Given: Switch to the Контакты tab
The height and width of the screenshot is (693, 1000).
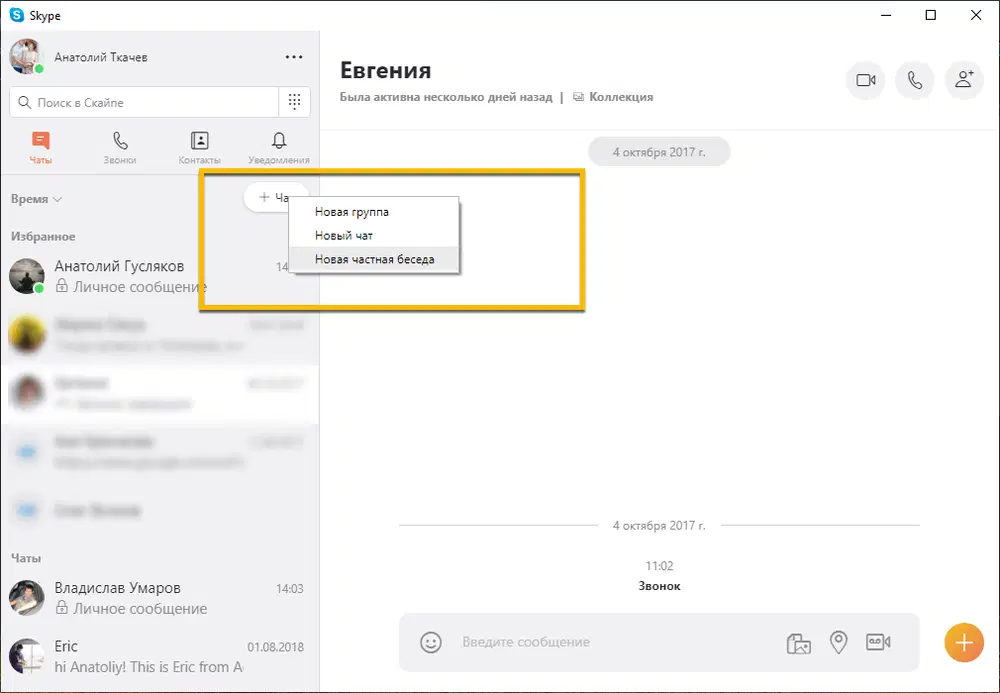Looking at the screenshot, I should pos(200,148).
